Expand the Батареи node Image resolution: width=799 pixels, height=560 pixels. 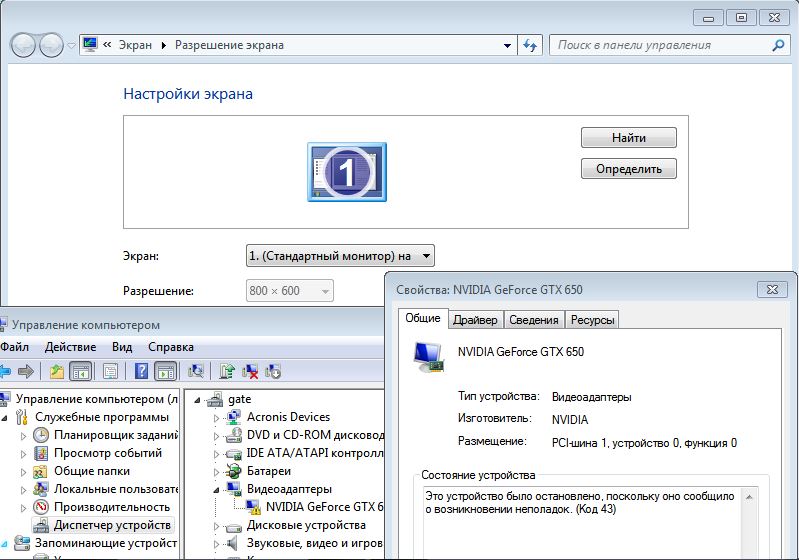(x=216, y=472)
